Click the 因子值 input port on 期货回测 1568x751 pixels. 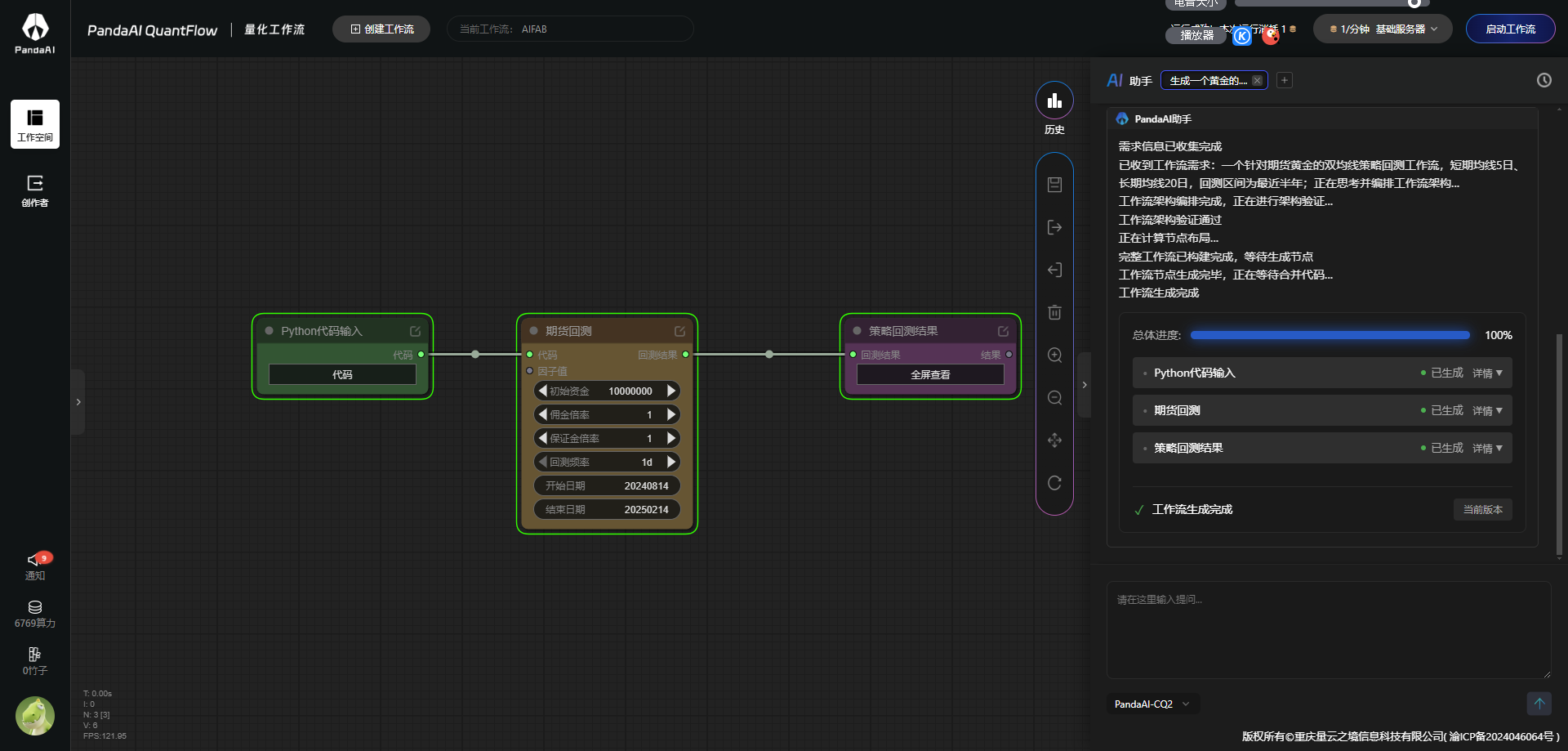click(x=530, y=371)
